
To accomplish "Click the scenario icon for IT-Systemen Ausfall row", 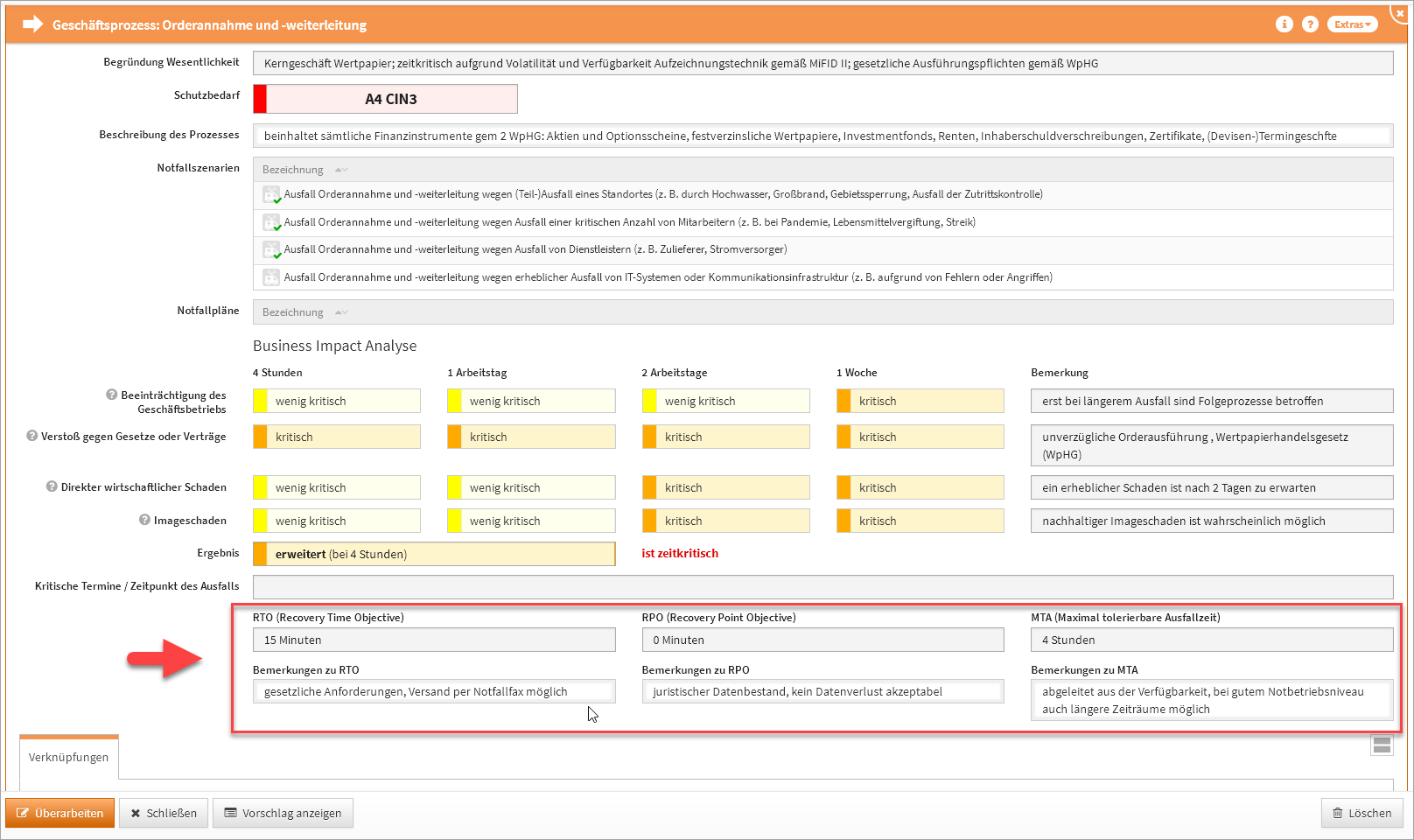I will [x=271, y=277].
